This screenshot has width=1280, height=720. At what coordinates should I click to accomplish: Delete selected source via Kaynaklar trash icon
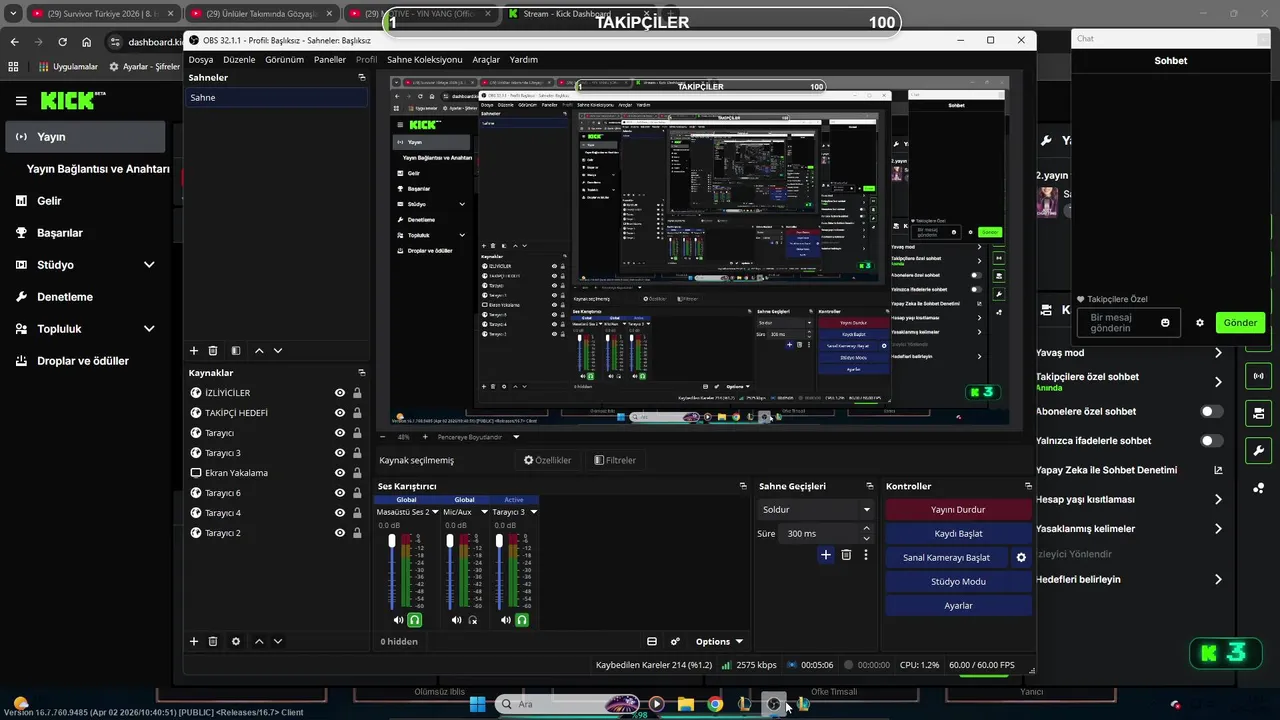(213, 641)
